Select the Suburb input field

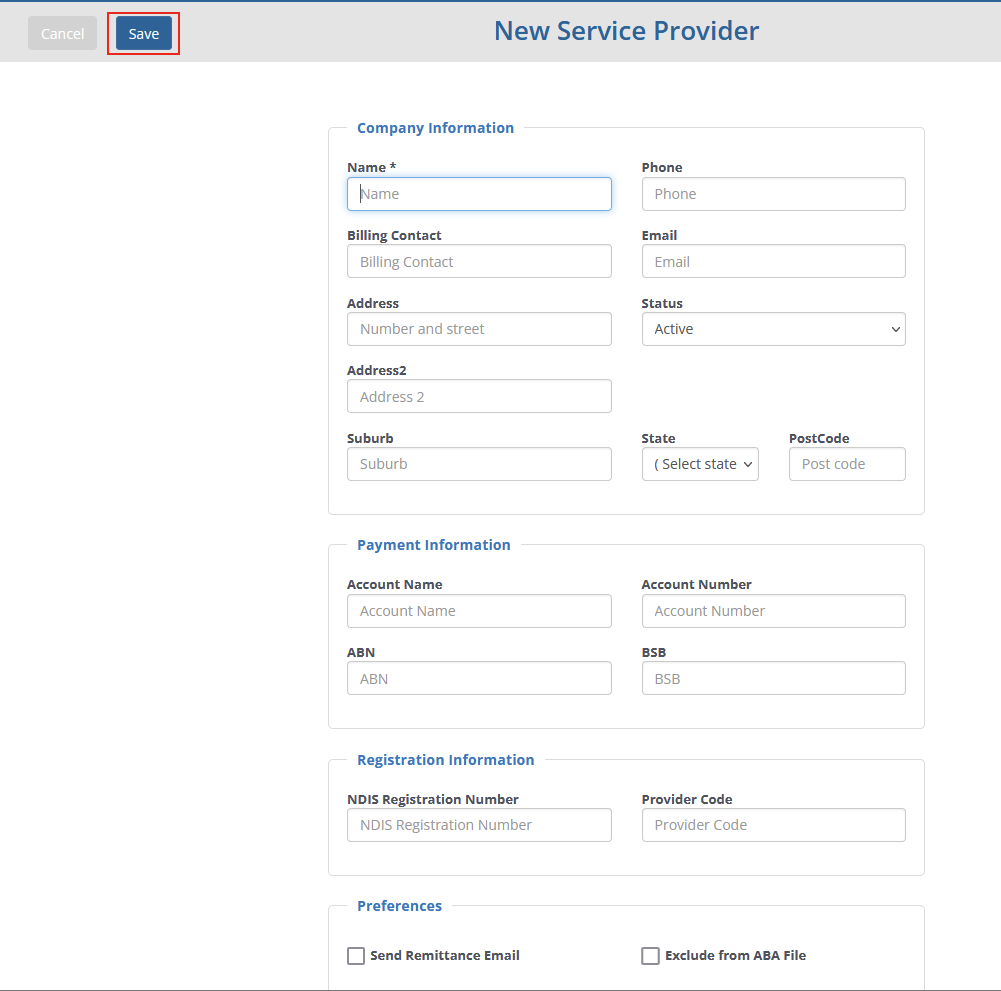coord(479,464)
